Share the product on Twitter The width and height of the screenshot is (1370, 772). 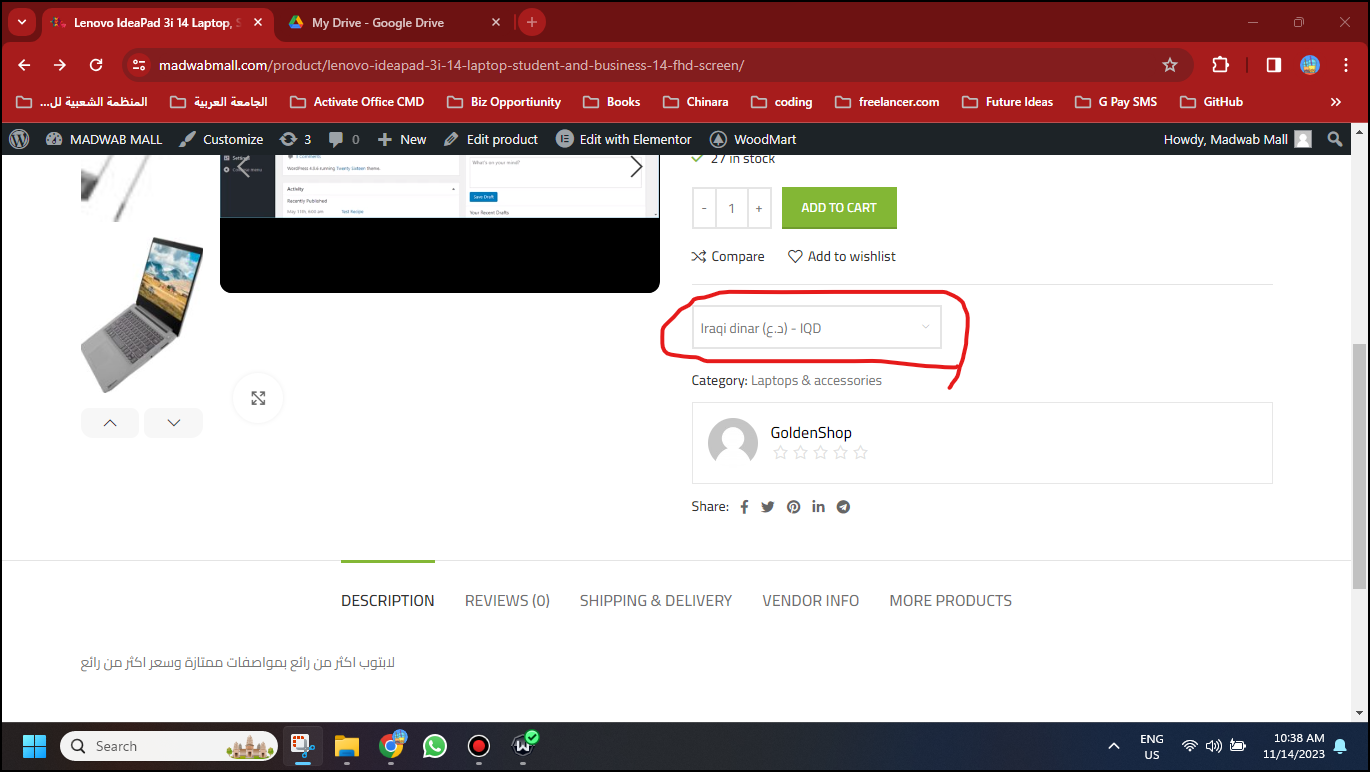[768, 507]
